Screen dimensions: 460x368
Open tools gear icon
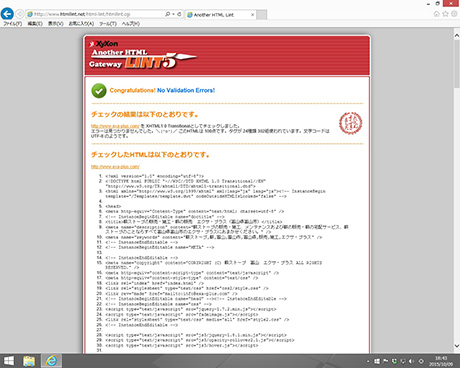454,14
